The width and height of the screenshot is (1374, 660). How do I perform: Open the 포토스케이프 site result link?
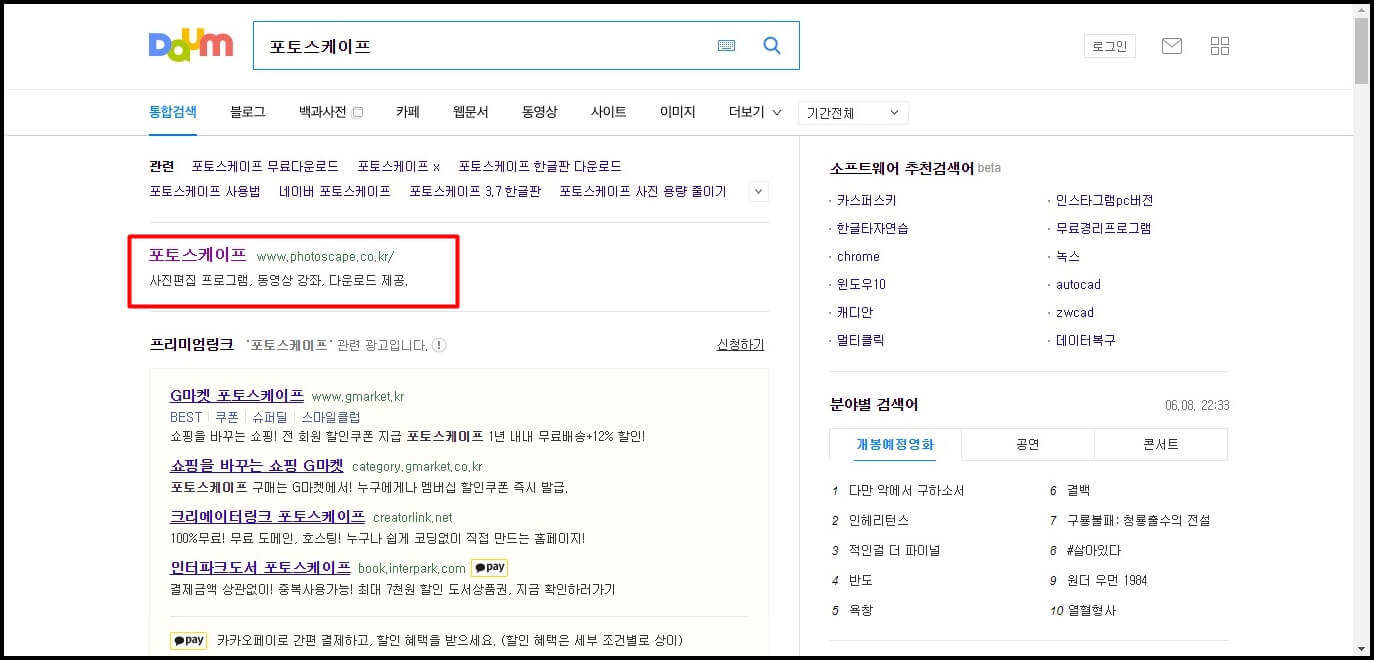pyautogui.click(x=198, y=255)
